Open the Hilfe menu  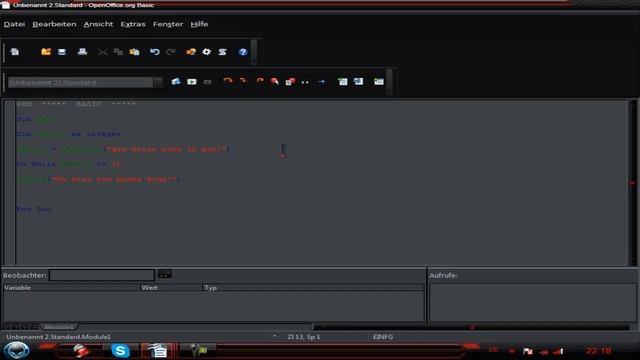(199, 24)
